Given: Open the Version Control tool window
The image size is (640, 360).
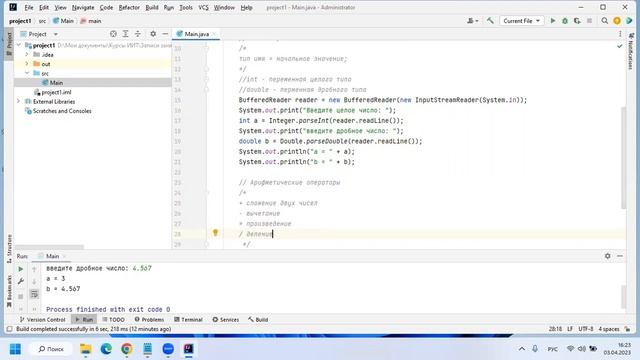Looking at the screenshot, I should (x=42, y=320).
